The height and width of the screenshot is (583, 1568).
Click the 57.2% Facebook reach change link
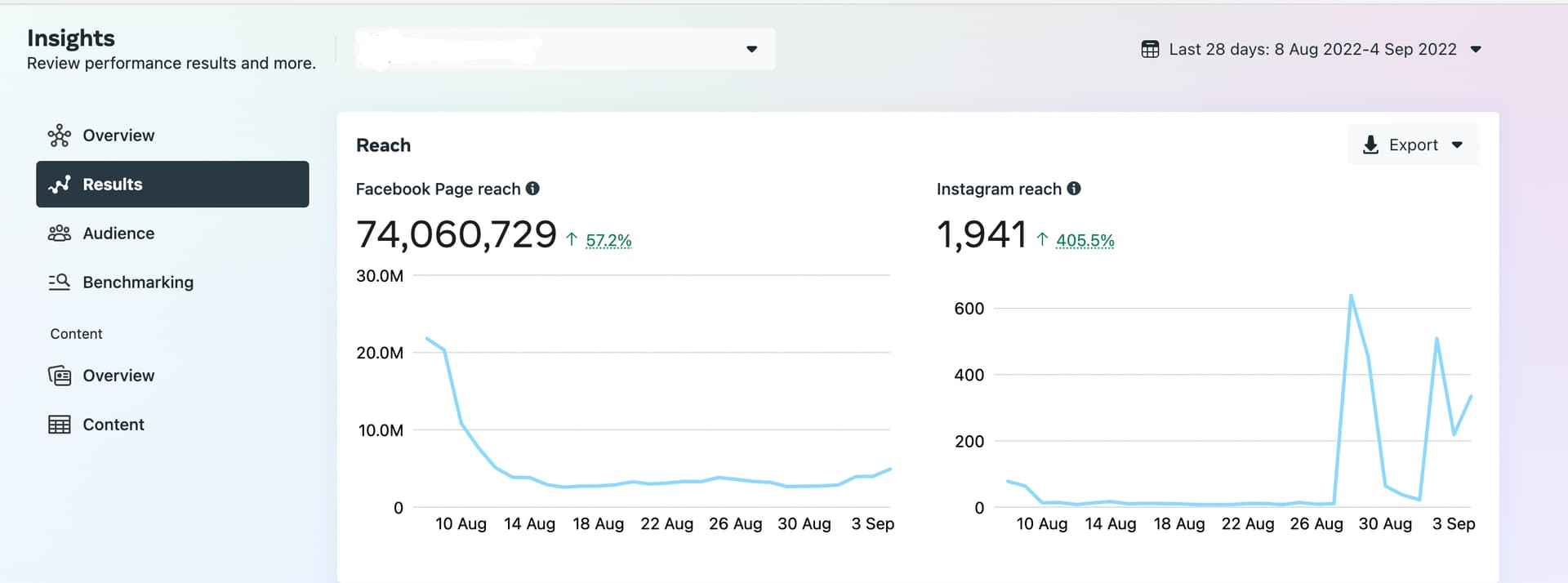point(608,240)
